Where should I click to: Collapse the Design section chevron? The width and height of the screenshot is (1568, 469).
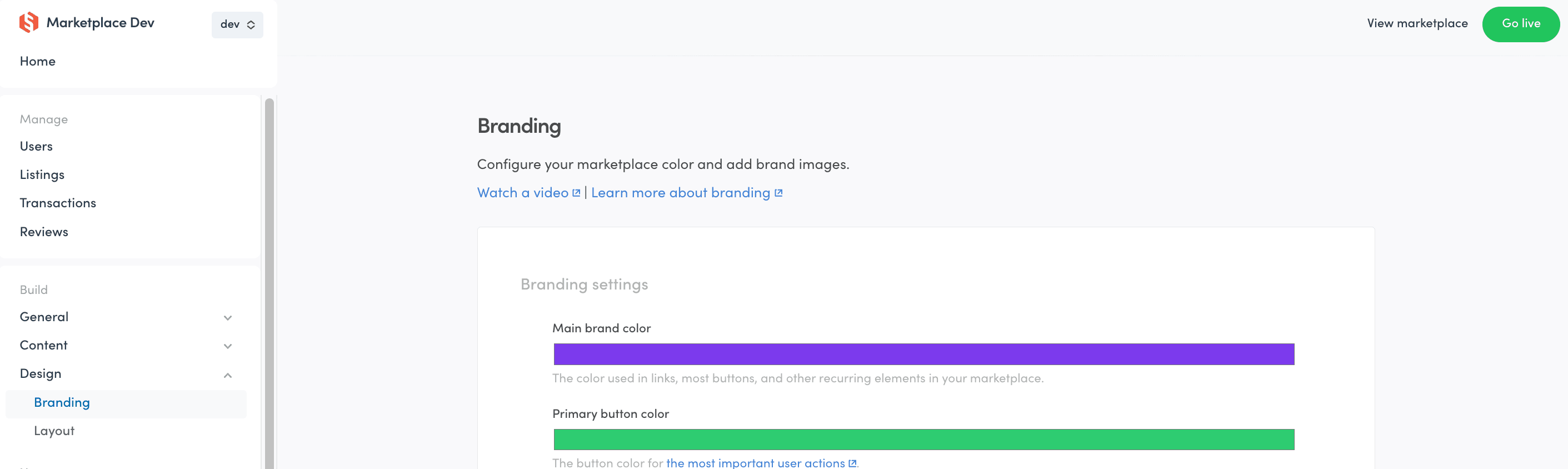pos(228,375)
